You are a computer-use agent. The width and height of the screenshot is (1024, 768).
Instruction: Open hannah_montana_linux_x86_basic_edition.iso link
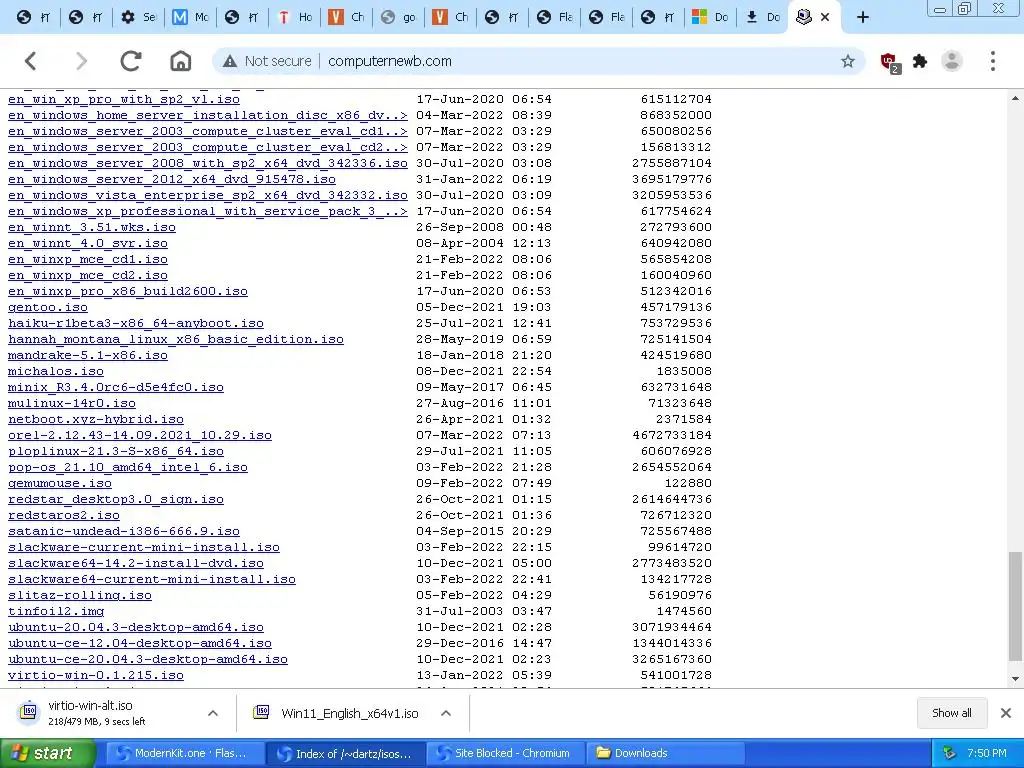176,339
